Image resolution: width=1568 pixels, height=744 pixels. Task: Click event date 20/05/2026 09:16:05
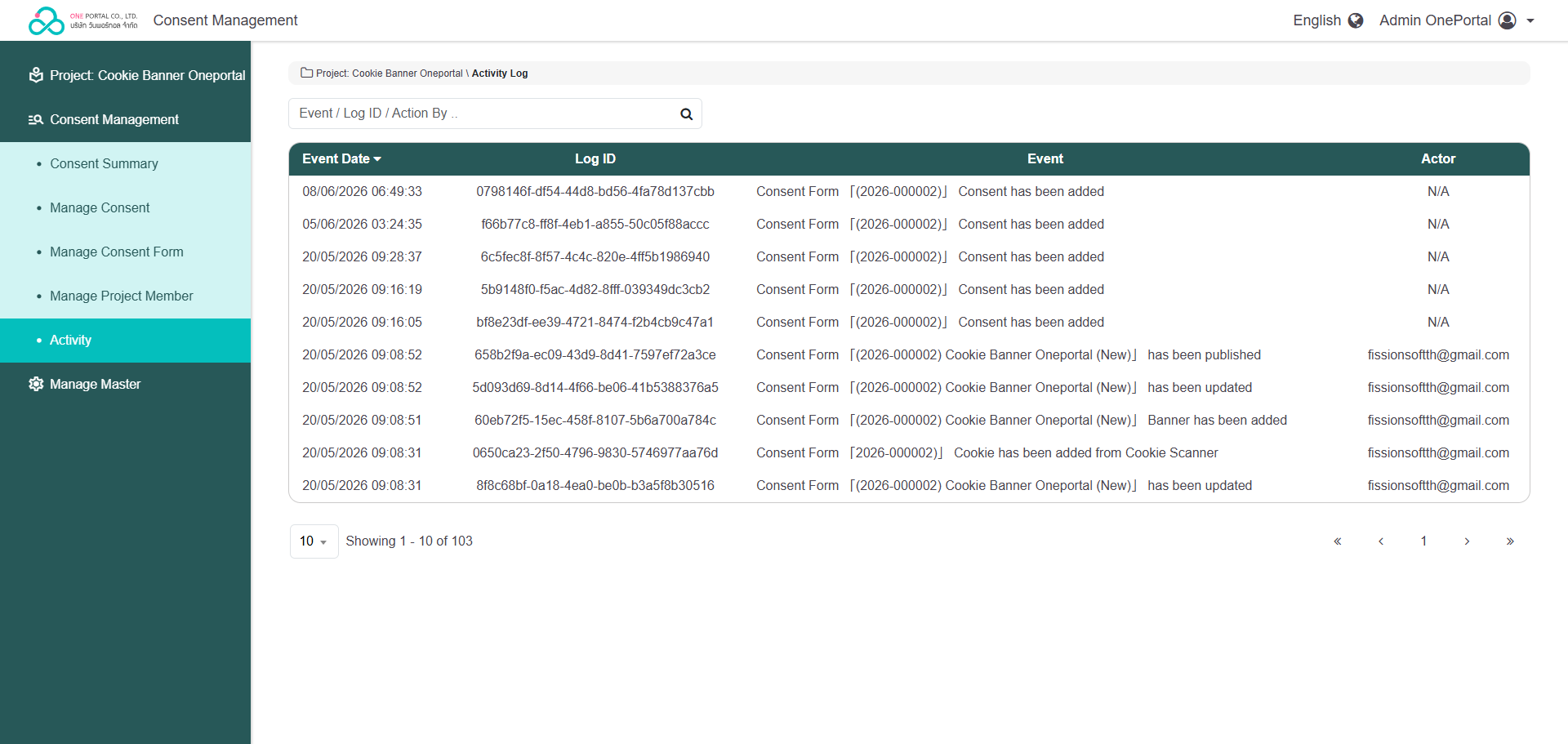click(x=362, y=323)
